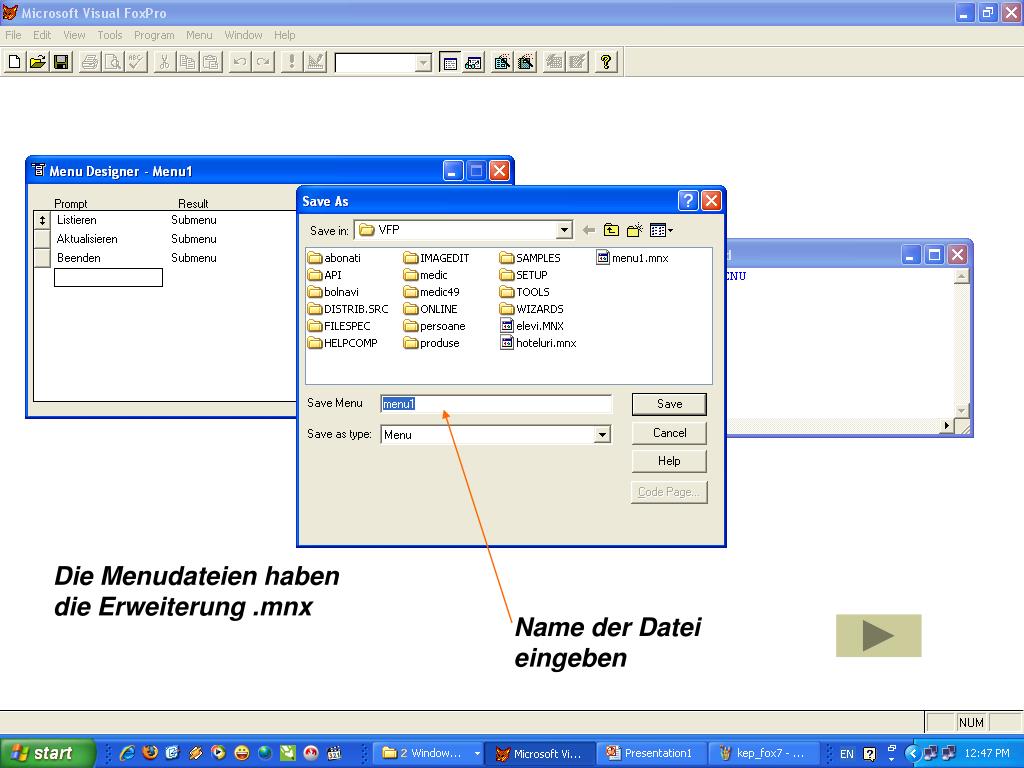Click the Cancel button

tap(669, 433)
